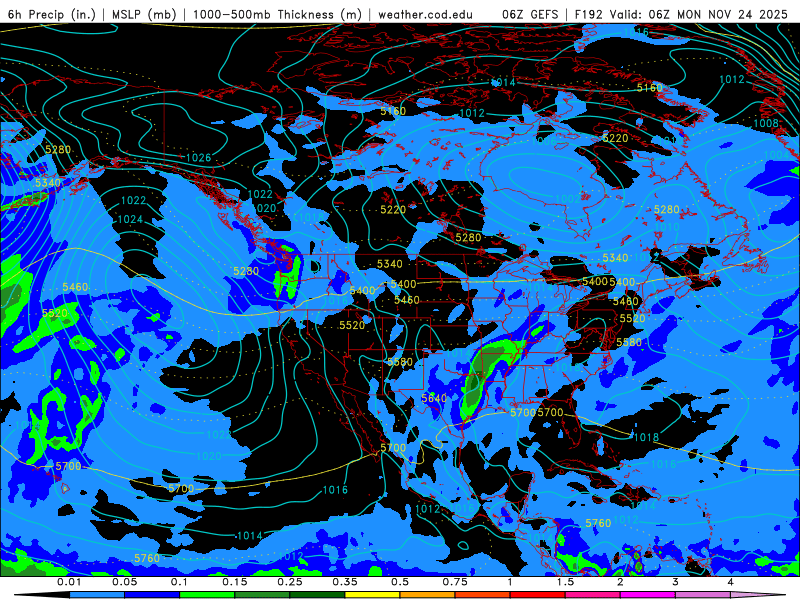The height and width of the screenshot is (600, 800).
Task: Click the '0.75' legend value
Action: tap(455, 582)
